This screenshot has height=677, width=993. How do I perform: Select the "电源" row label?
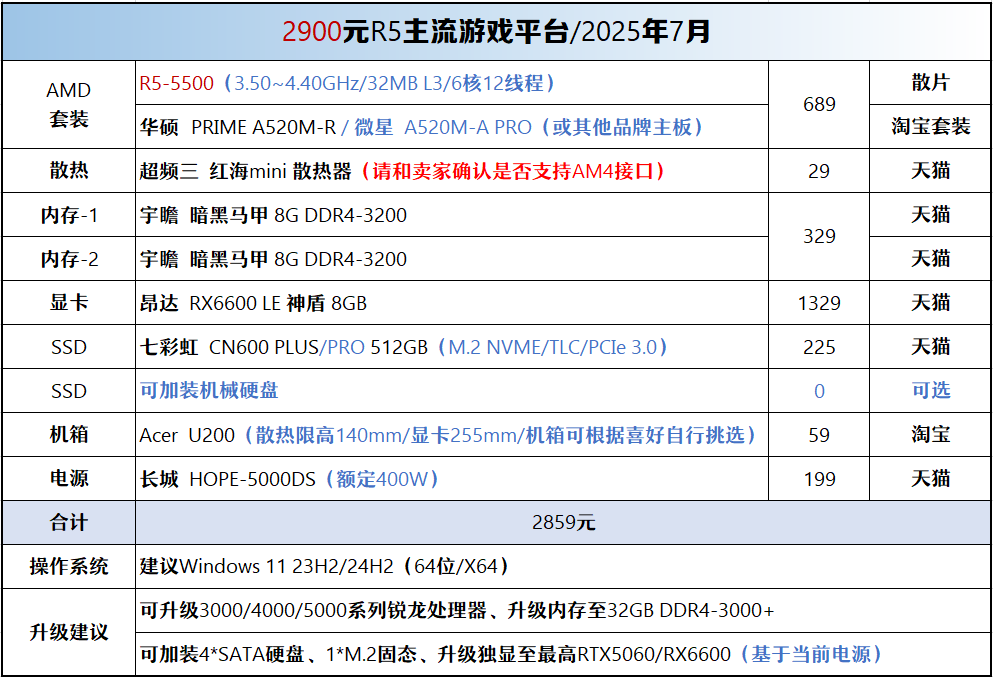tap(68, 479)
